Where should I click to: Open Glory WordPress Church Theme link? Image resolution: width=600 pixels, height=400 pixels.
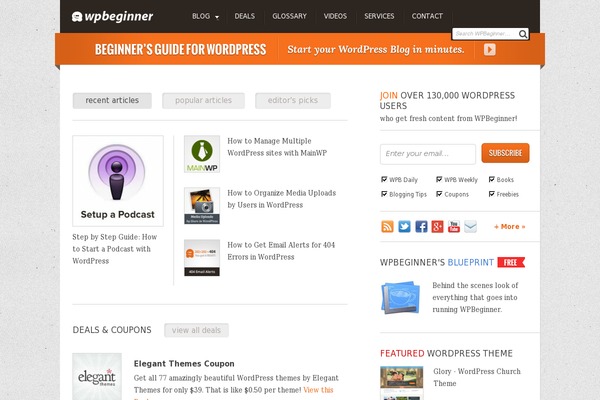point(477,377)
